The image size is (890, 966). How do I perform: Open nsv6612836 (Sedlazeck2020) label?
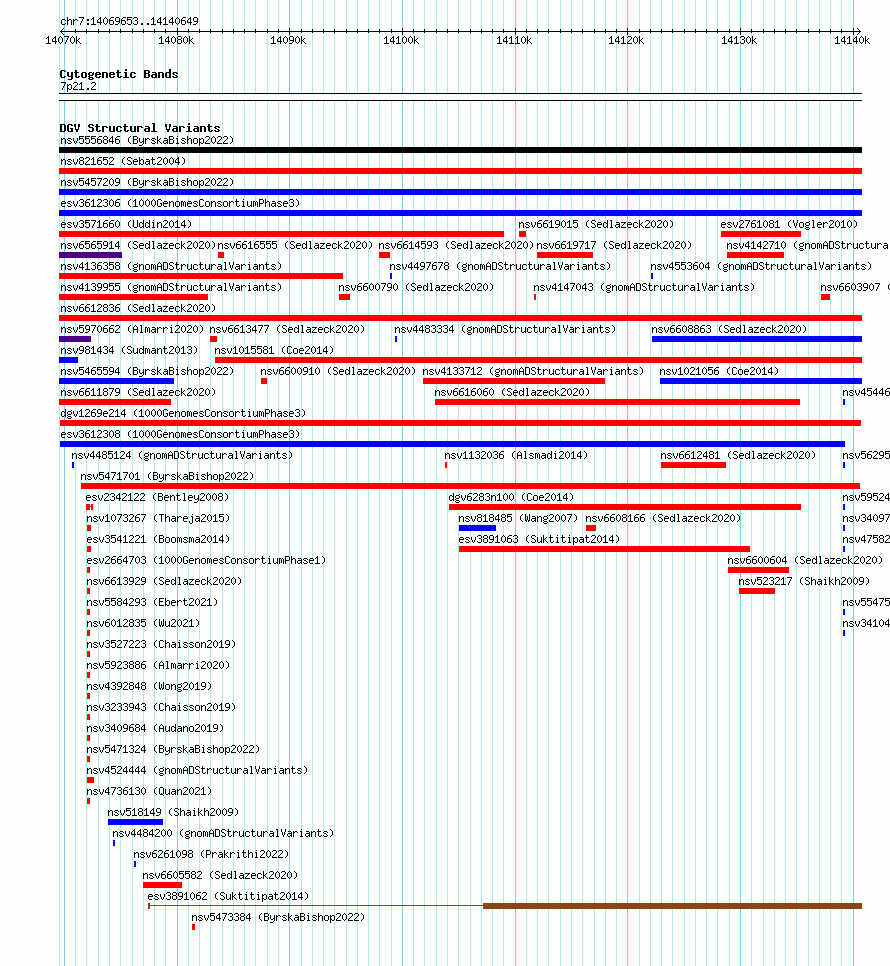pos(138,308)
